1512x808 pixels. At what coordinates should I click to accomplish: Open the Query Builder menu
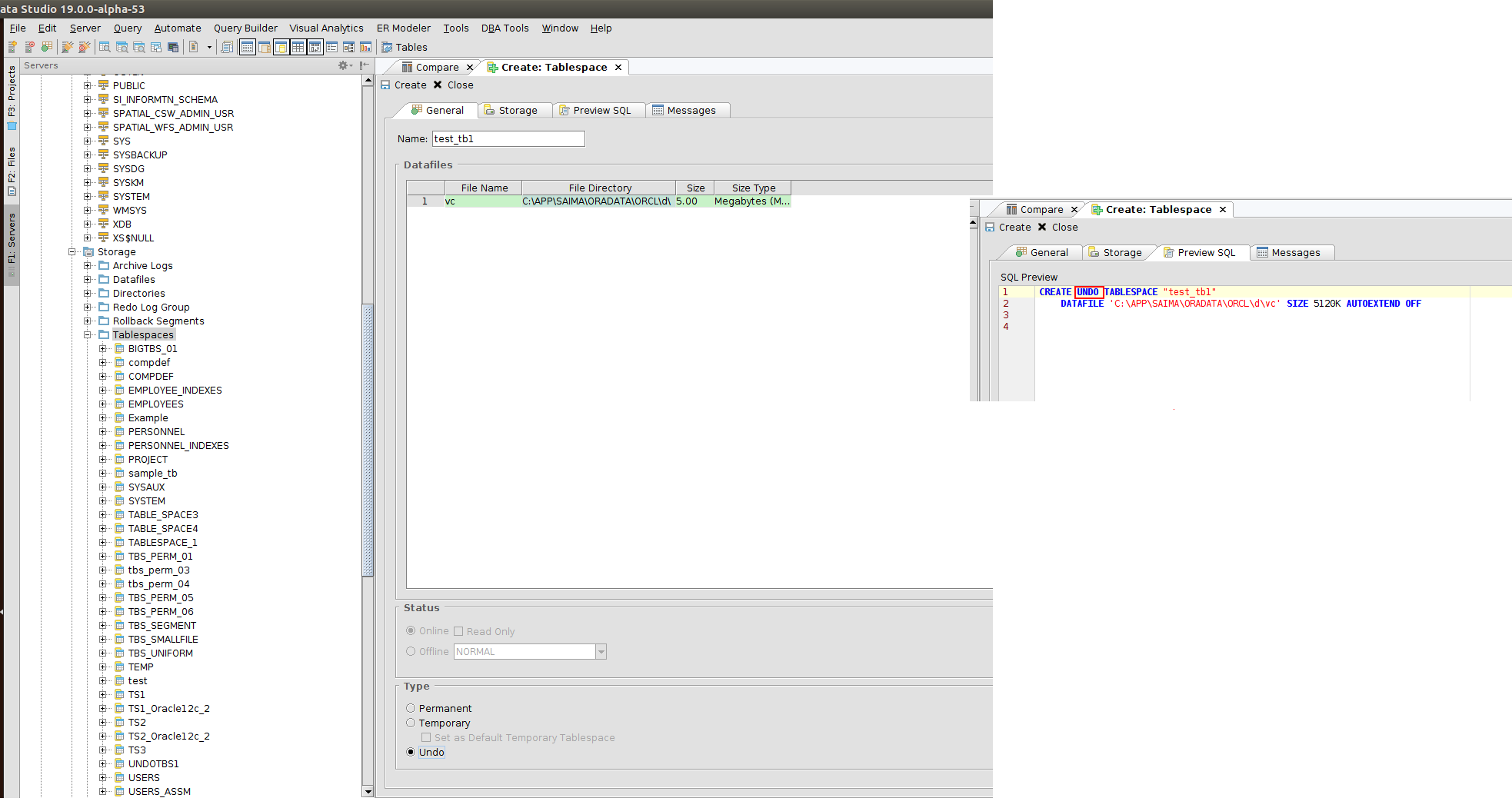click(x=245, y=28)
